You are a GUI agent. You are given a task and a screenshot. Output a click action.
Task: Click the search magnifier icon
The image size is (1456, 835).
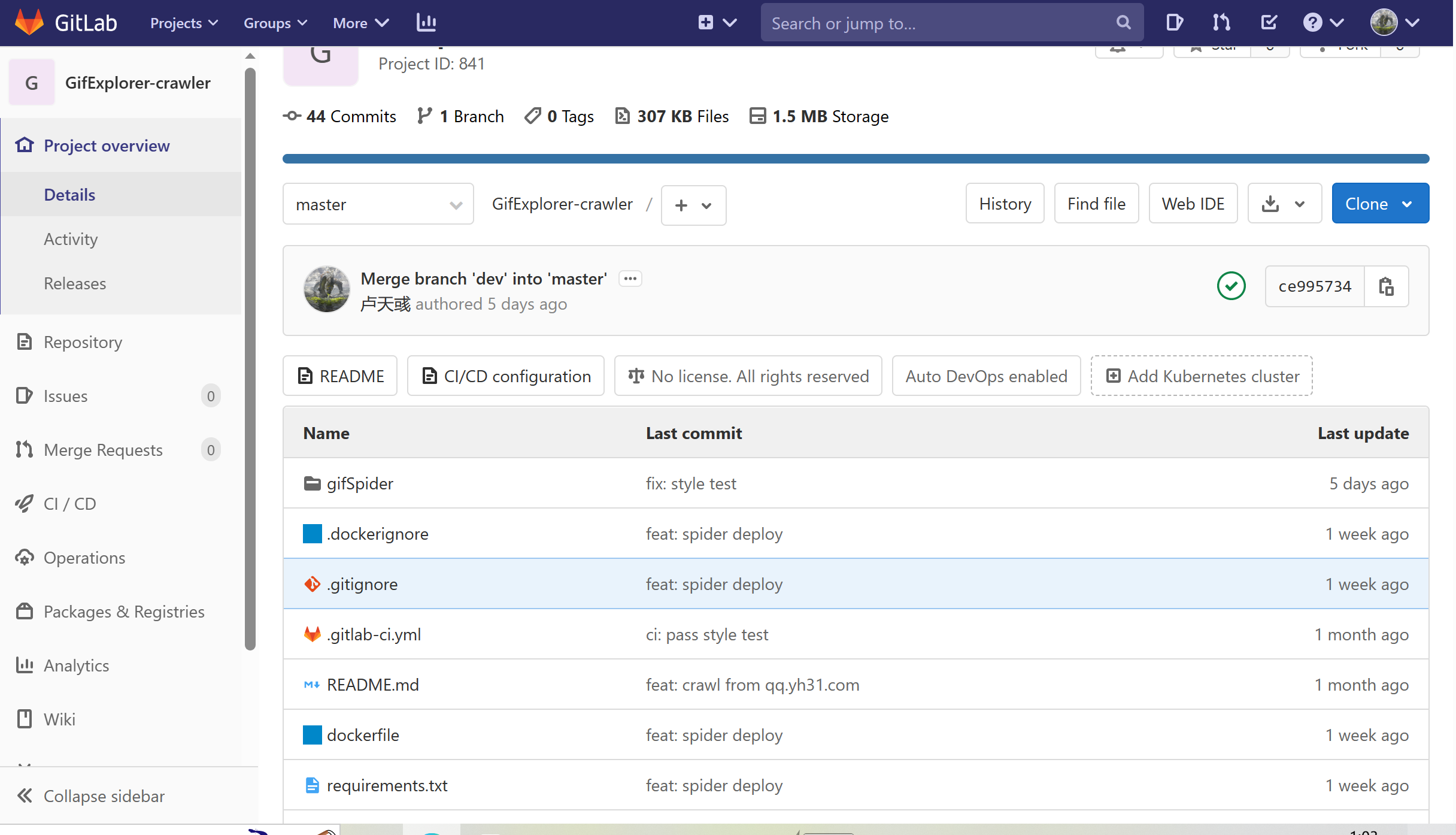1124,23
